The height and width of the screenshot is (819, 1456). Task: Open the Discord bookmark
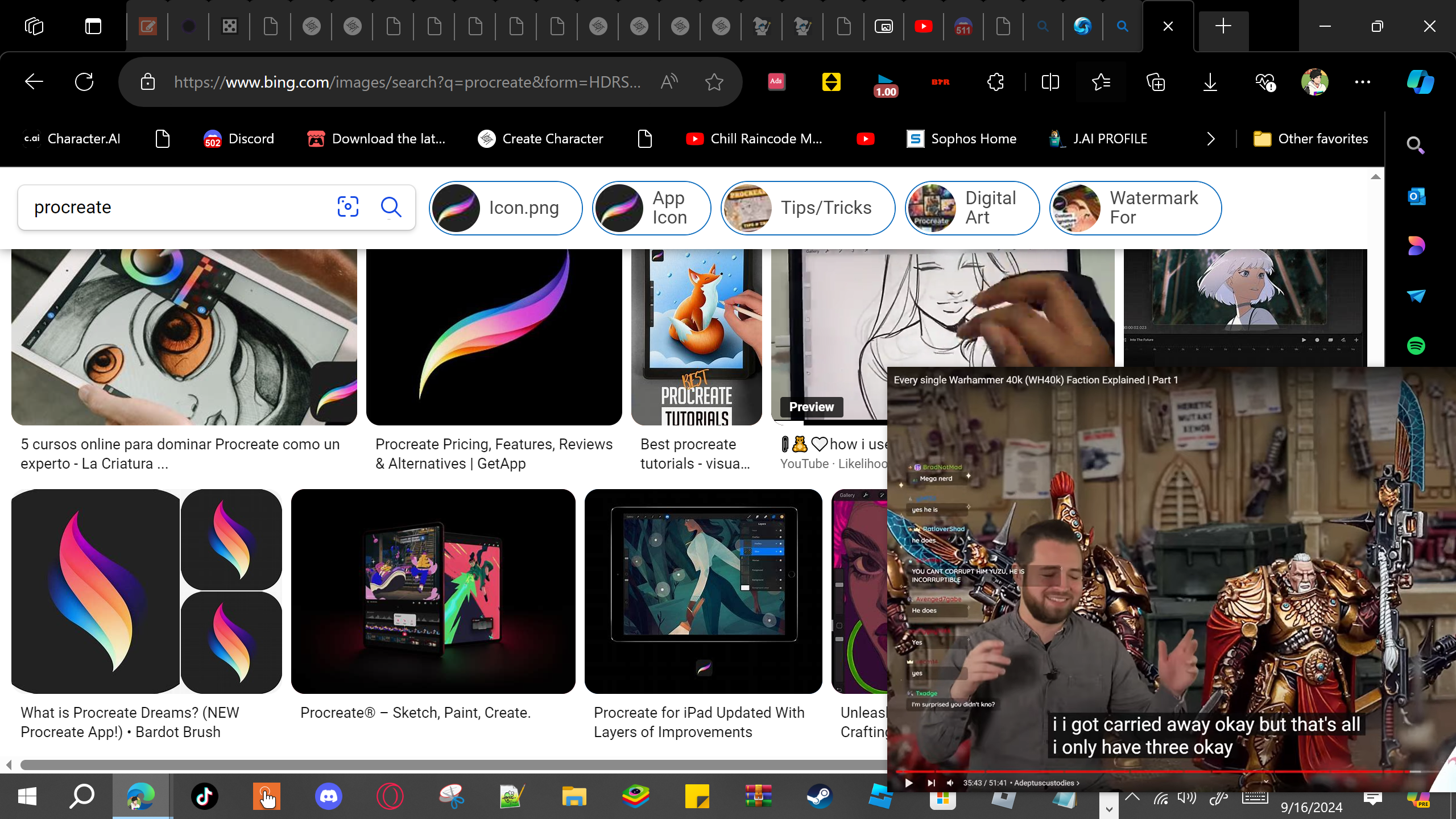(239, 139)
